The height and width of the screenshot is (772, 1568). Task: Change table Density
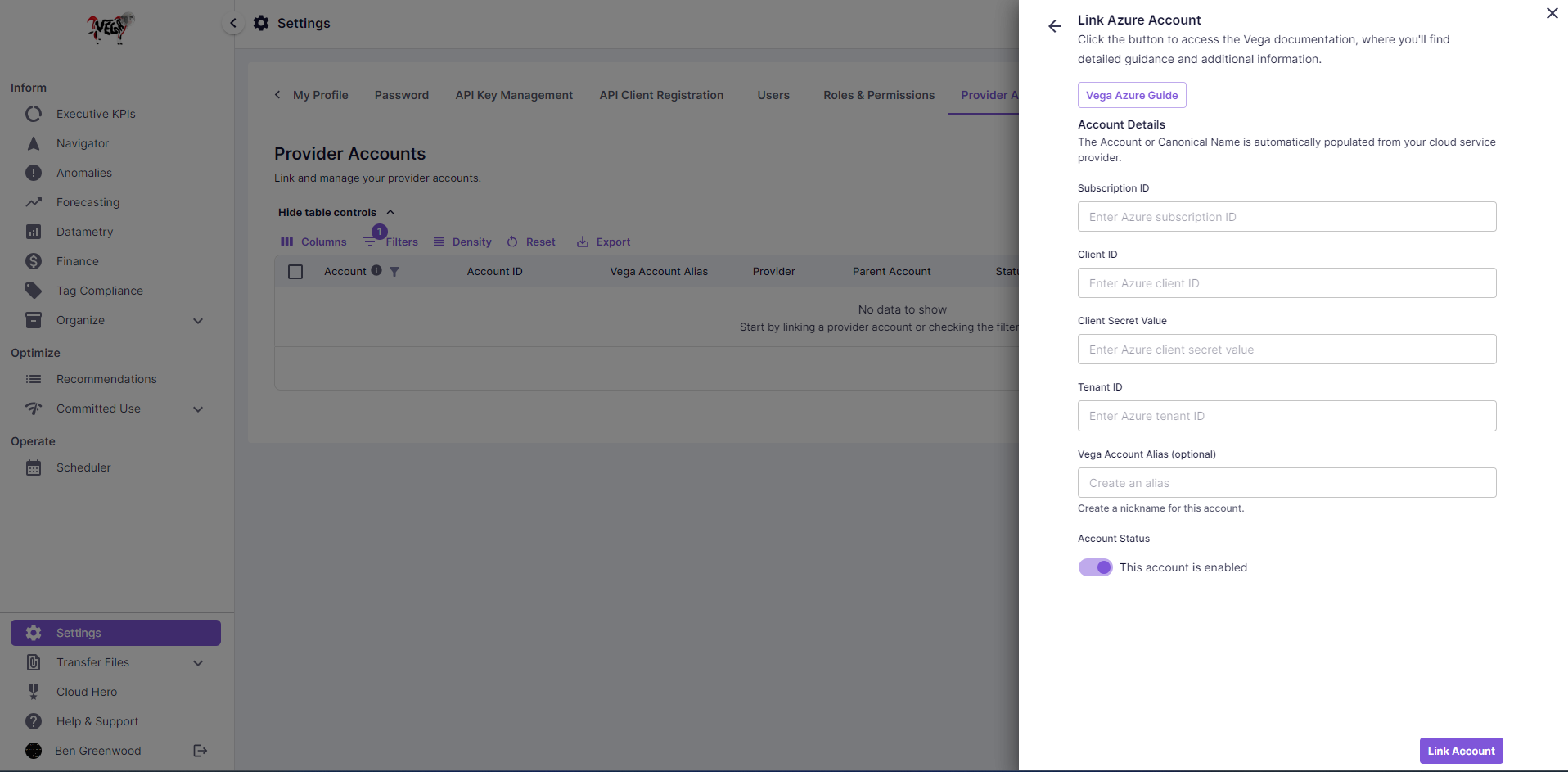(x=462, y=242)
